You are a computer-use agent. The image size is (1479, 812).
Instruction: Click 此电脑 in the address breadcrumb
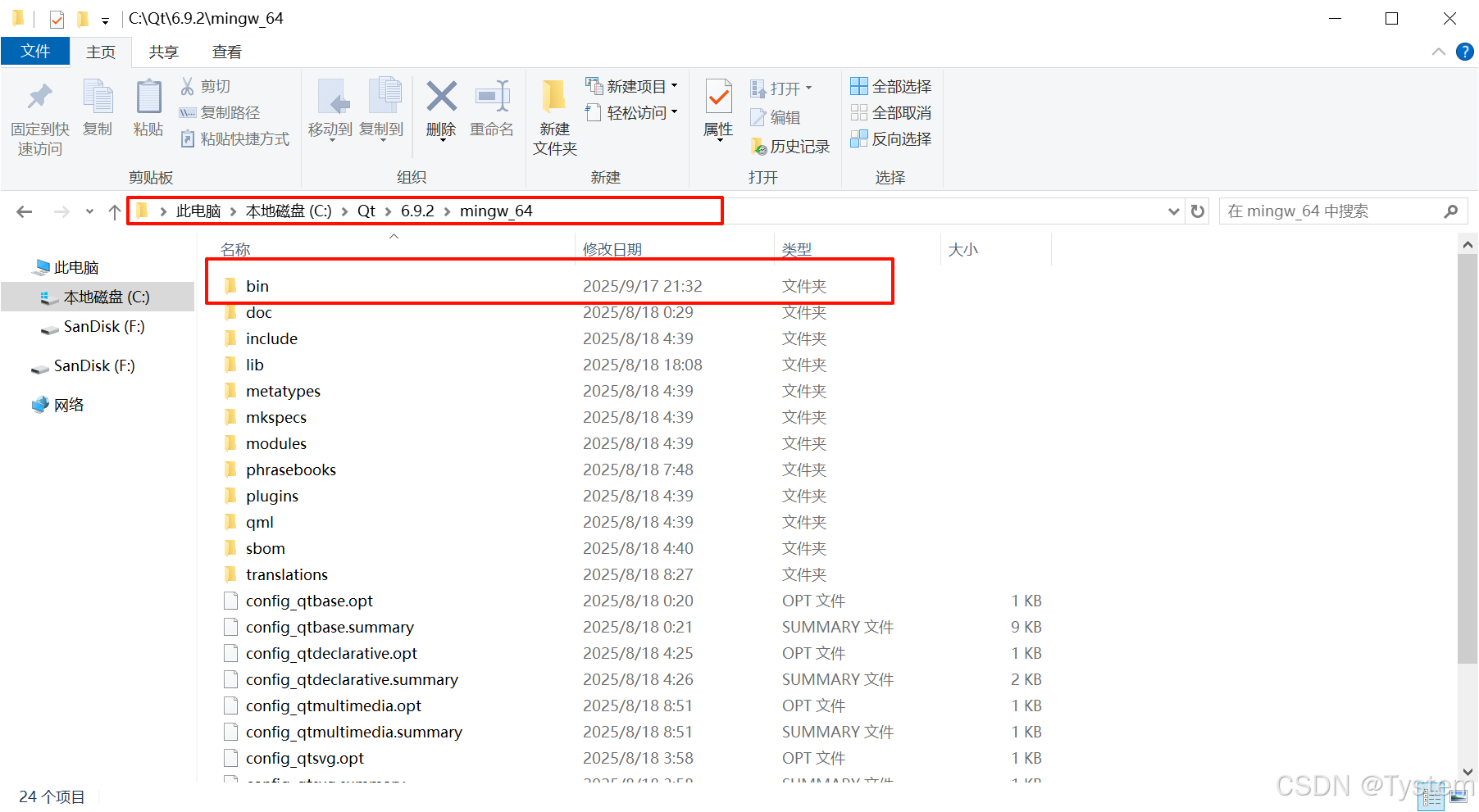198,211
